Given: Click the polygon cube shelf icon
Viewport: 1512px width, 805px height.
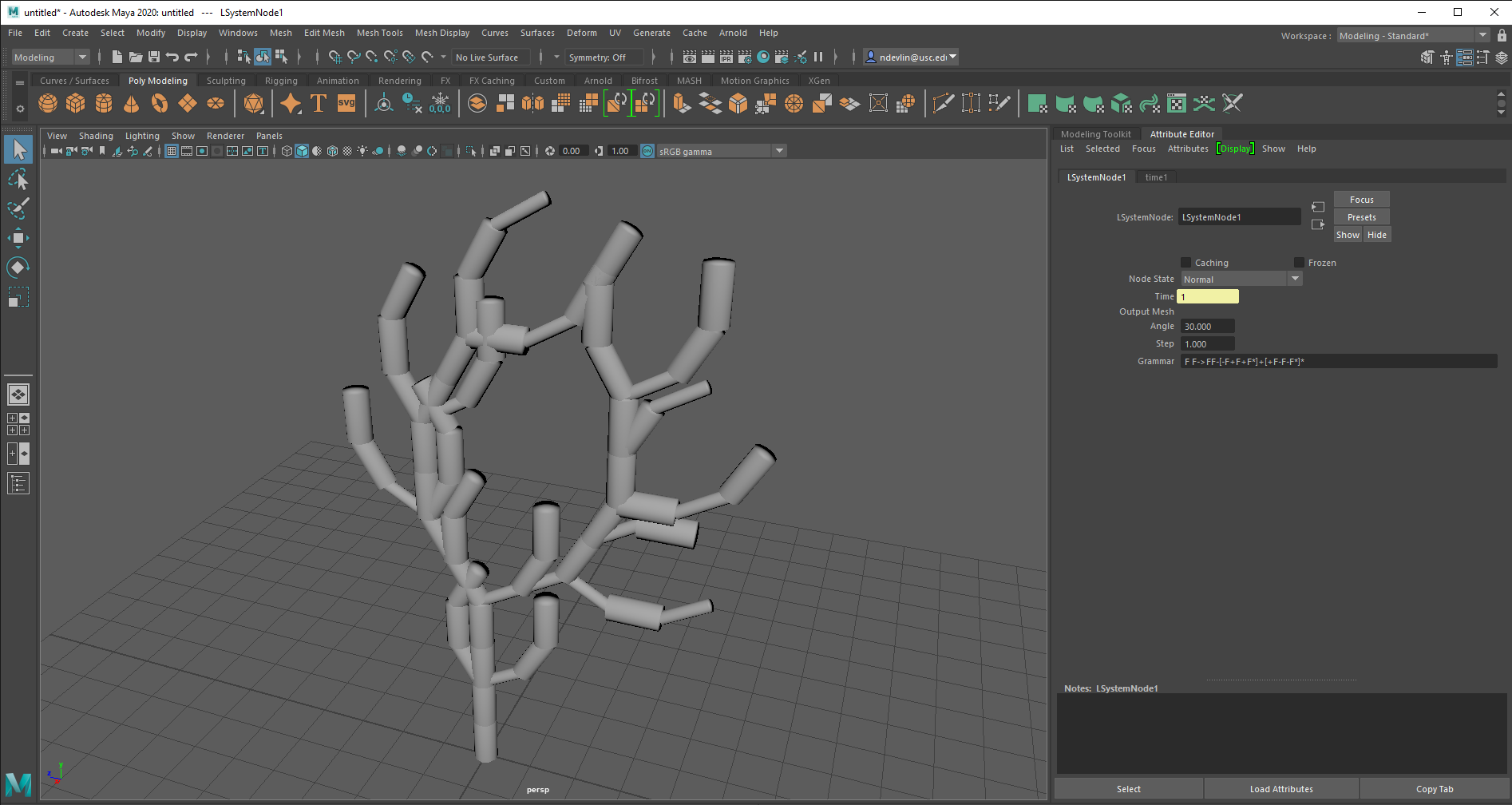Looking at the screenshot, I should (x=76, y=104).
